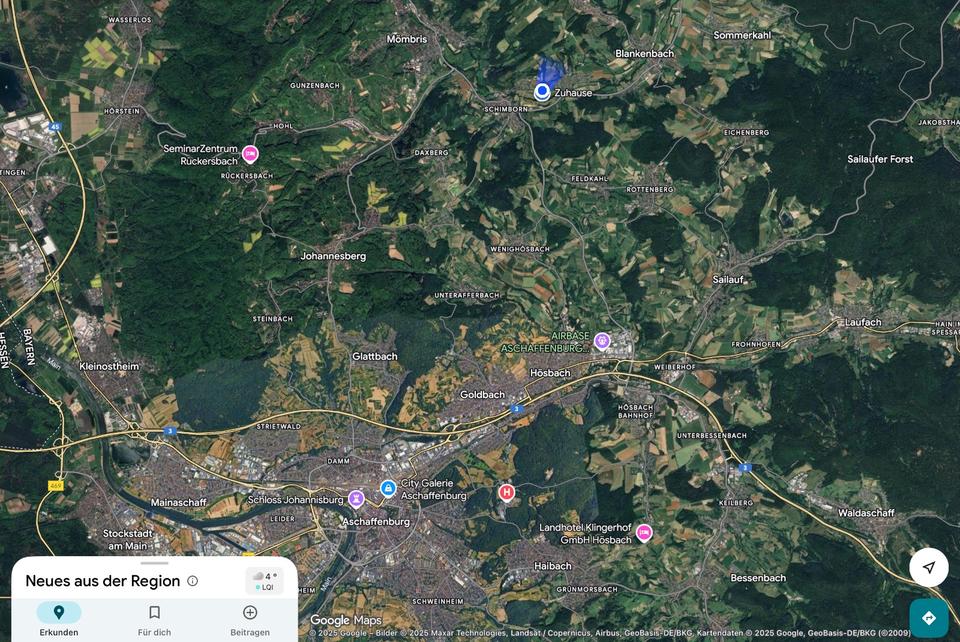Expand the bottom sheet using its drag handle

pos(154,563)
